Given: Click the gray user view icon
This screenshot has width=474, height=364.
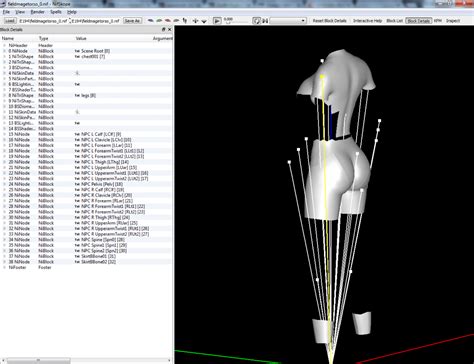Looking at the screenshot, I should [x=176, y=21].
